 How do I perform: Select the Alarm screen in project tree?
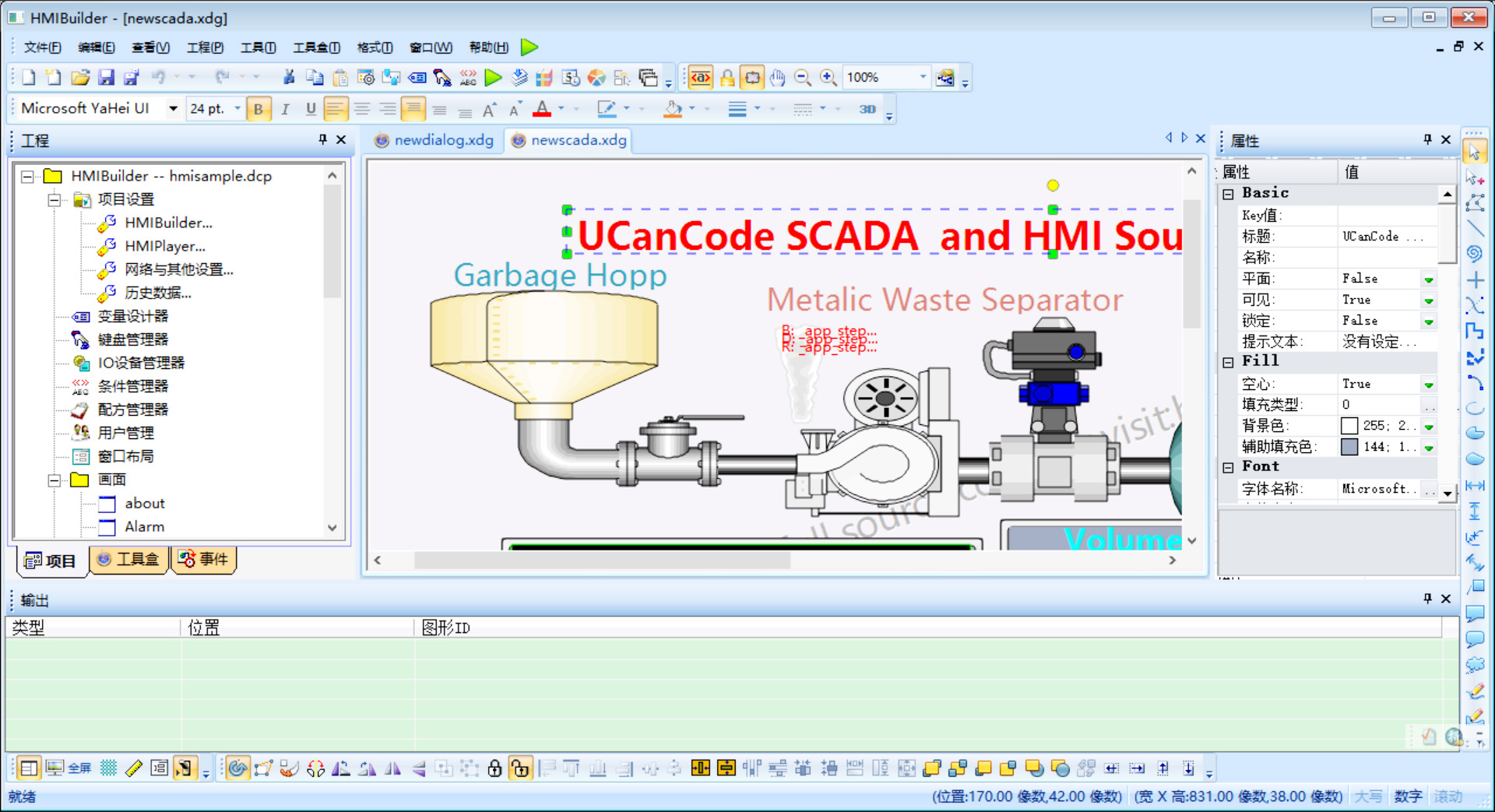[x=144, y=527]
